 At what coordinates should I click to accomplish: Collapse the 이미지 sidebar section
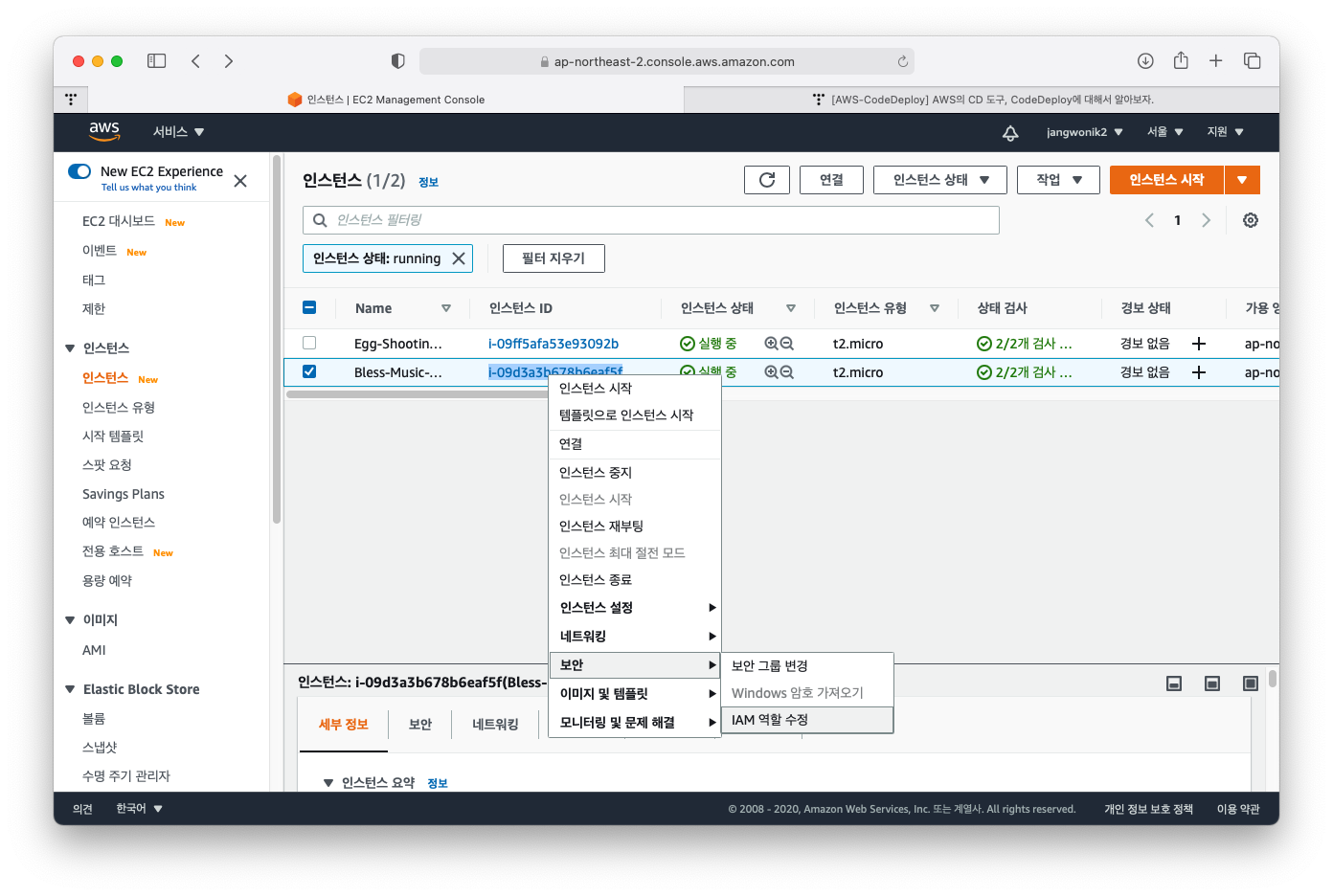click(x=70, y=620)
